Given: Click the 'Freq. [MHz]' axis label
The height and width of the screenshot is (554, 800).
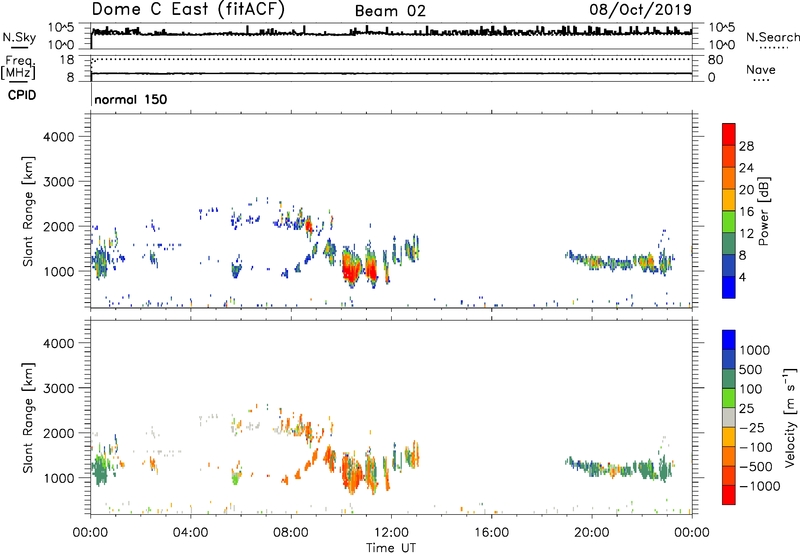Looking at the screenshot, I should coord(18,67).
